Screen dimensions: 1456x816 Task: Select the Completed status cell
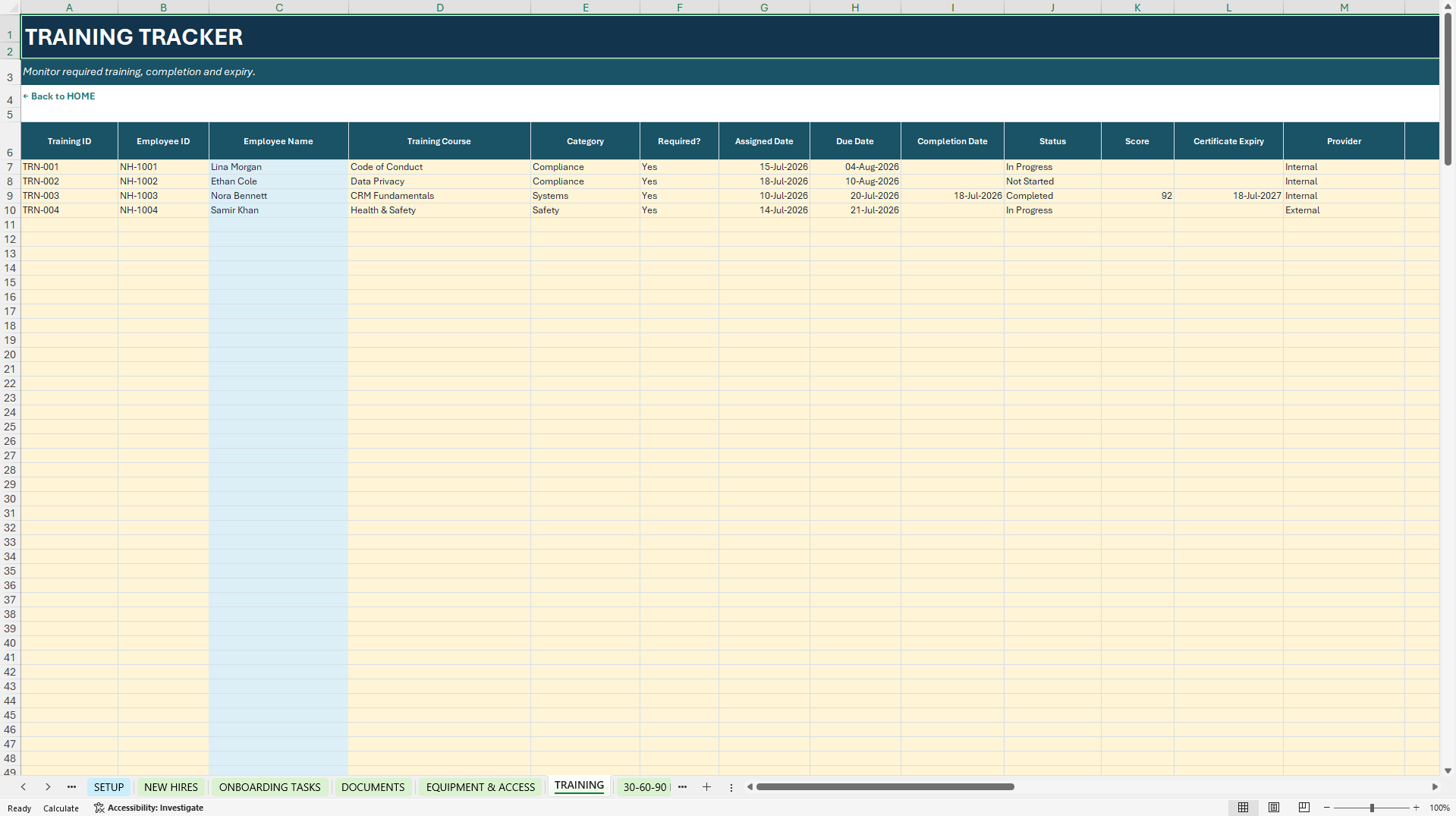[x=1052, y=196]
